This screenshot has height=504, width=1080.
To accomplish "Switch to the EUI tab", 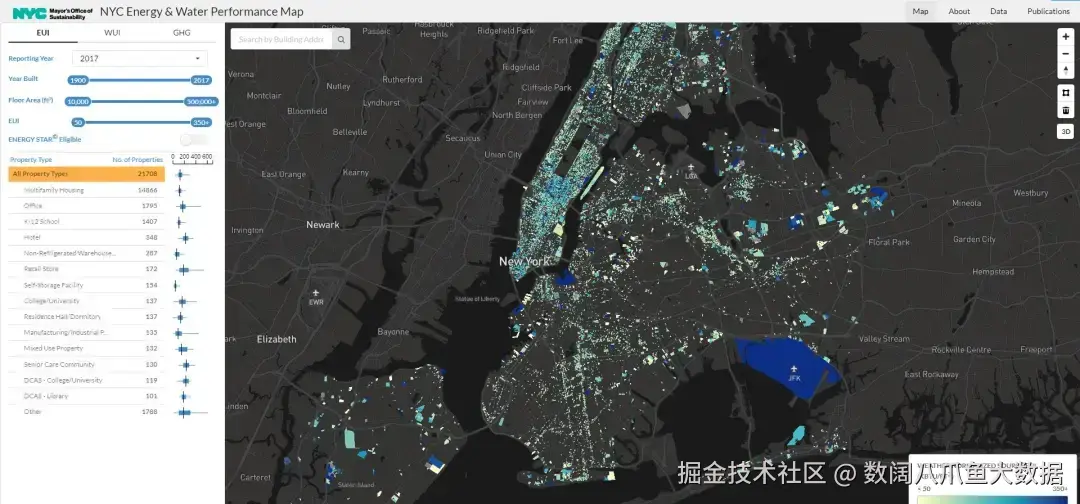I will point(43,32).
